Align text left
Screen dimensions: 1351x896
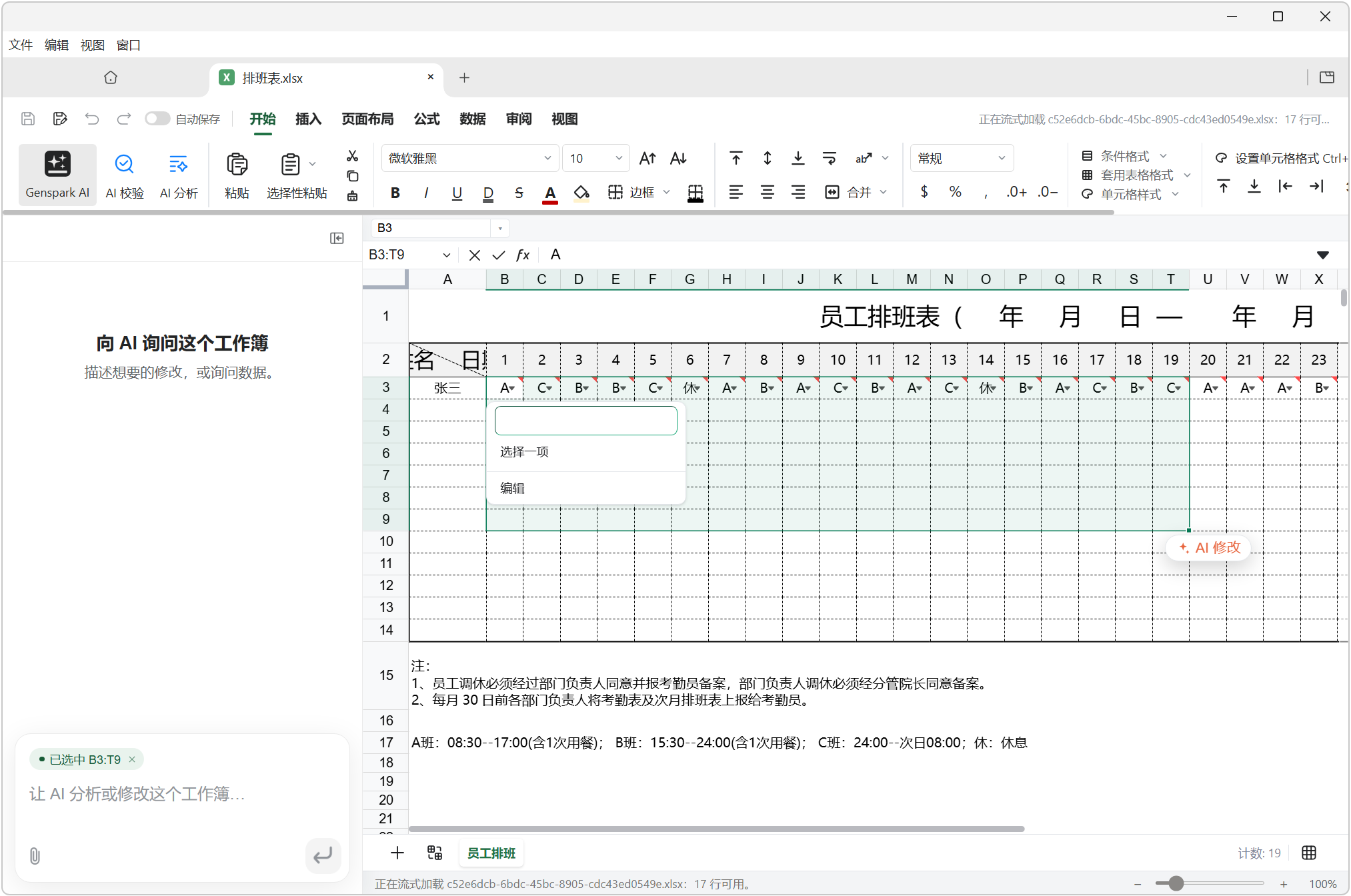pos(736,193)
